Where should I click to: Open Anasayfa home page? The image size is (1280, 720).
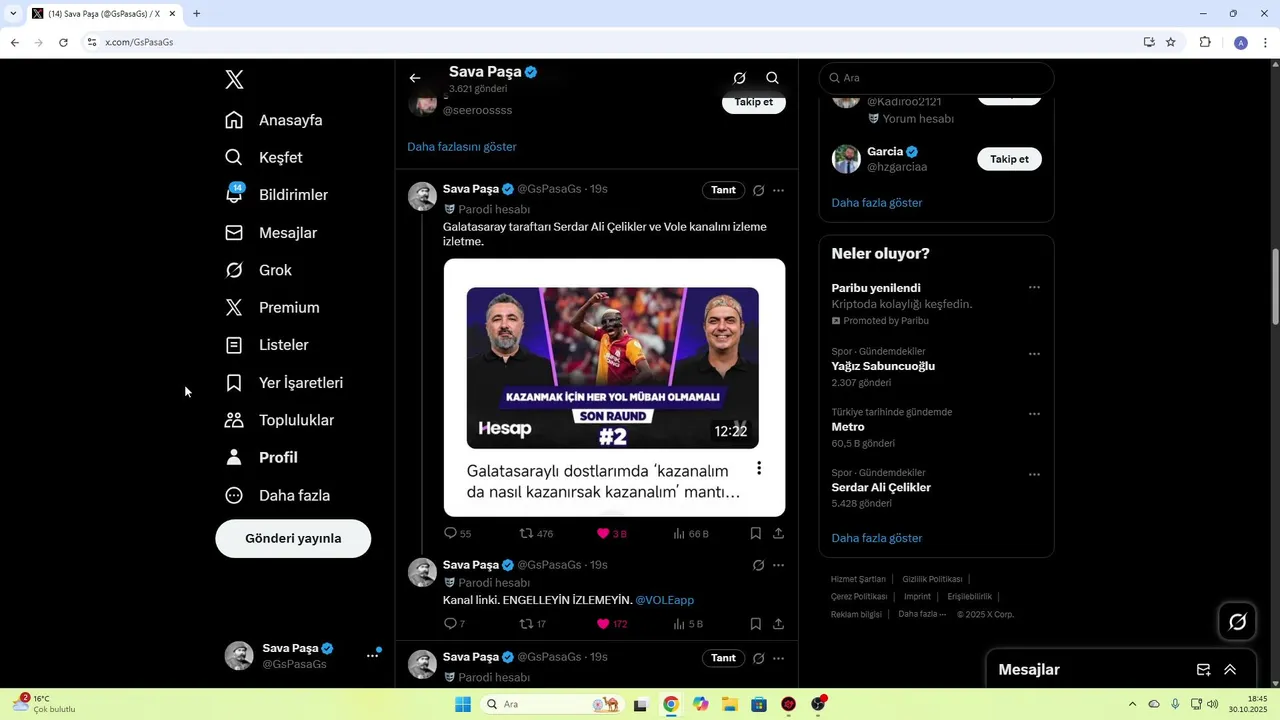274,120
